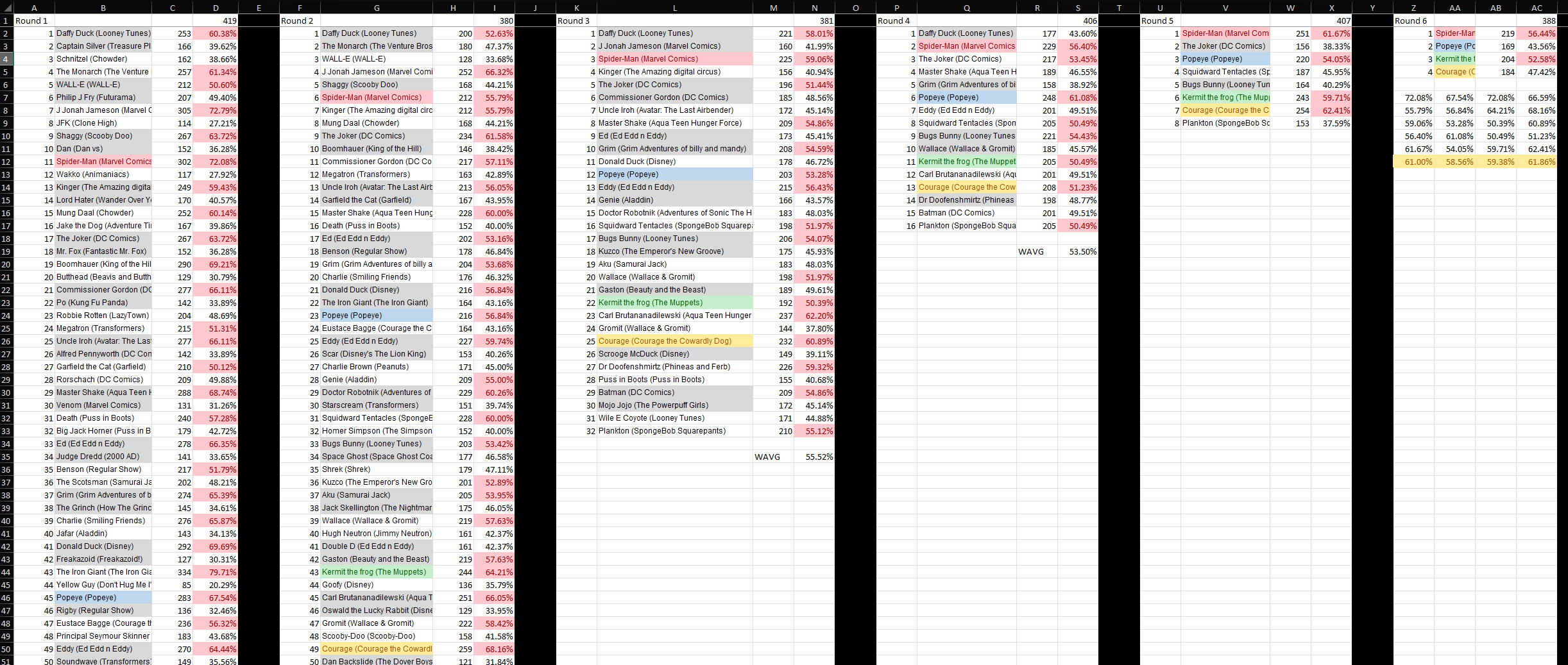Click the 'Goofy (Disney)' cell
The height and width of the screenshot is (665, 1568).
point(377,585)
